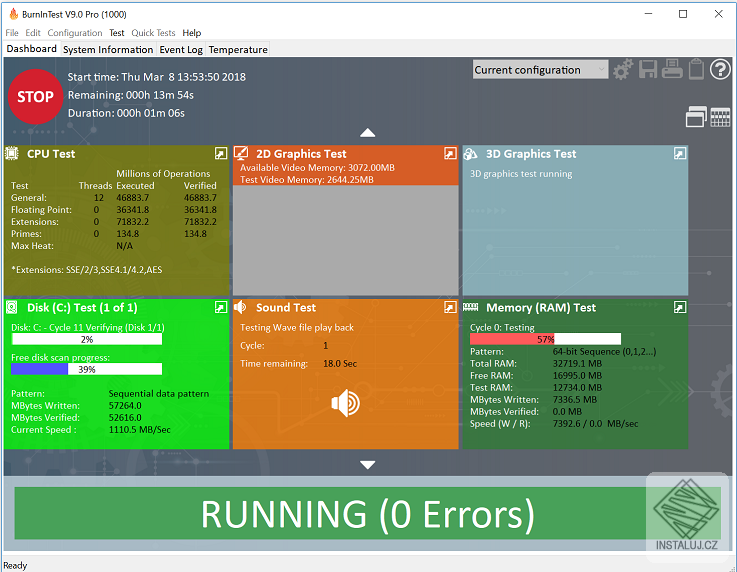Click the Sound Test speaker title icon
Screen dimensions: 737x572
pos(240,307)
